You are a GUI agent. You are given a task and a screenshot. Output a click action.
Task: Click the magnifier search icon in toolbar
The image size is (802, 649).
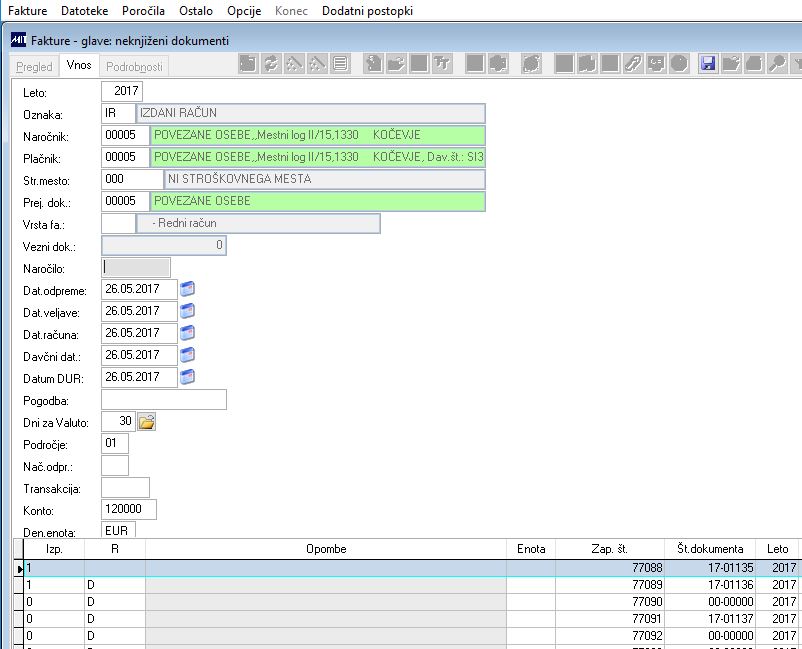point(777,64)
